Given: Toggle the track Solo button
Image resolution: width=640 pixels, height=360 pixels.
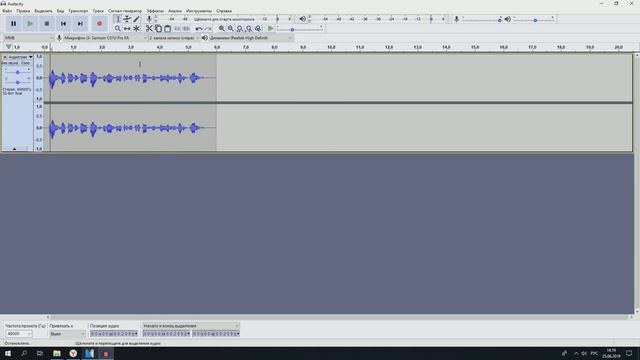Looking at the screenshot, I should pyautogui.click(x=25, y=63).
